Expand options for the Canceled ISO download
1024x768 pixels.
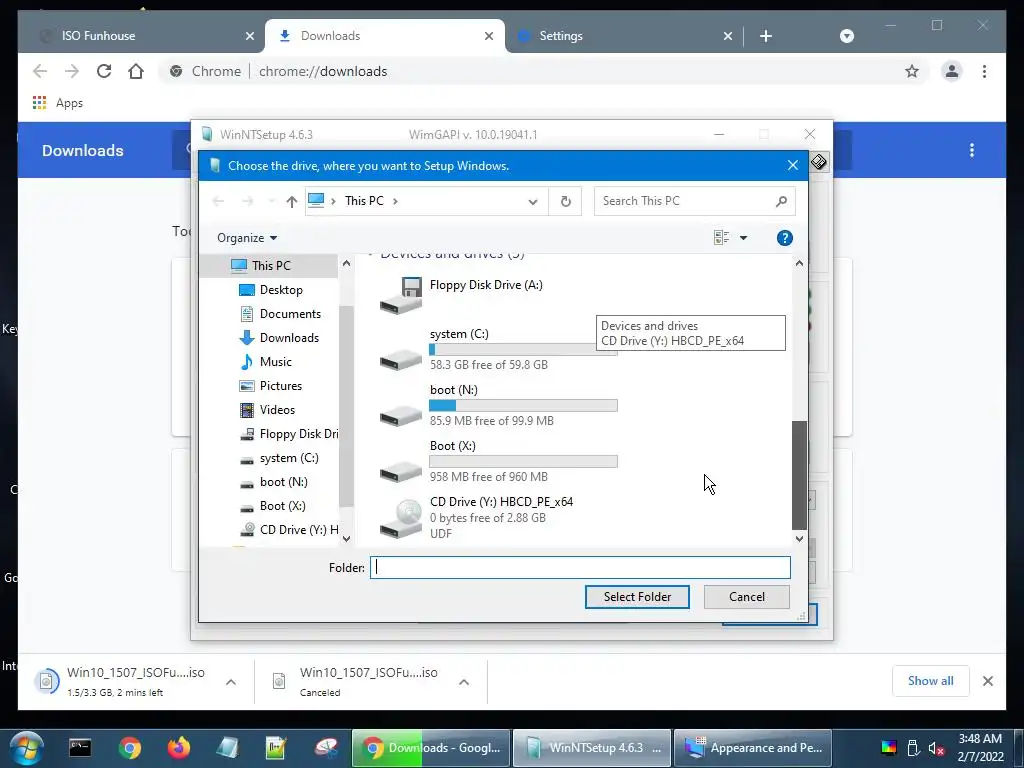click(x=464, y=682)
